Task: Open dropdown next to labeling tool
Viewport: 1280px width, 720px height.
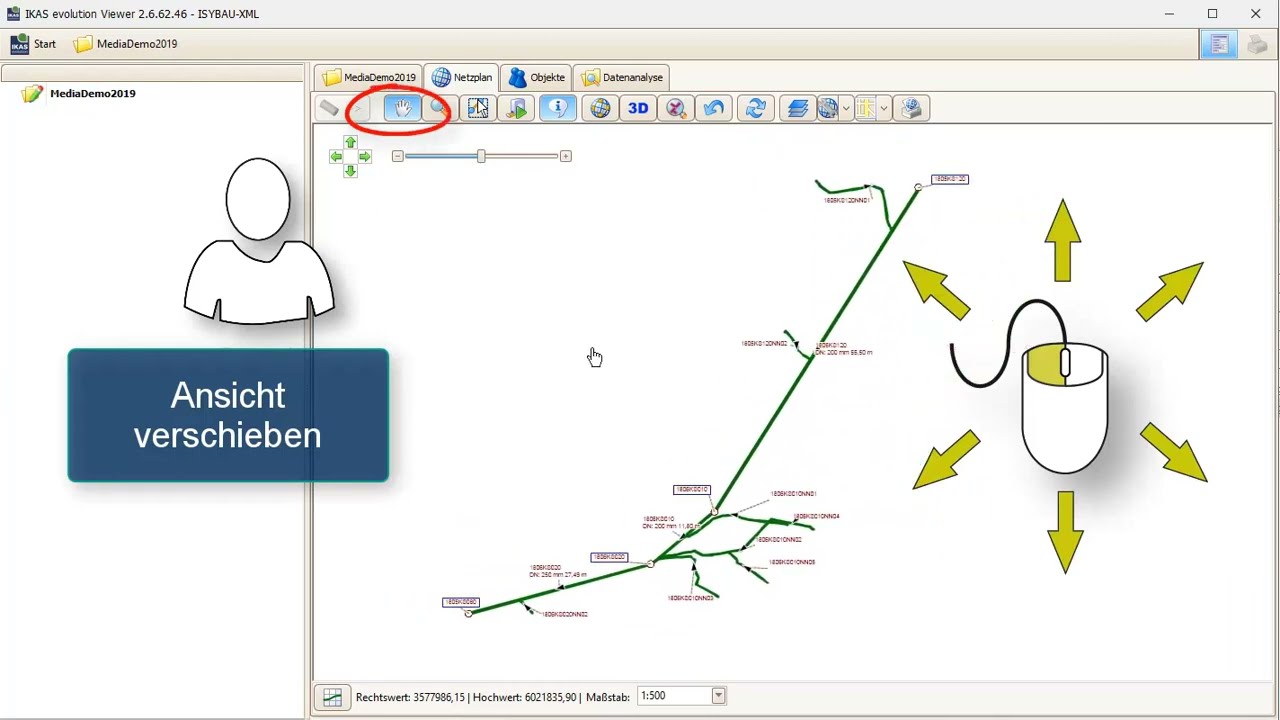Action: tap(884, 108)
